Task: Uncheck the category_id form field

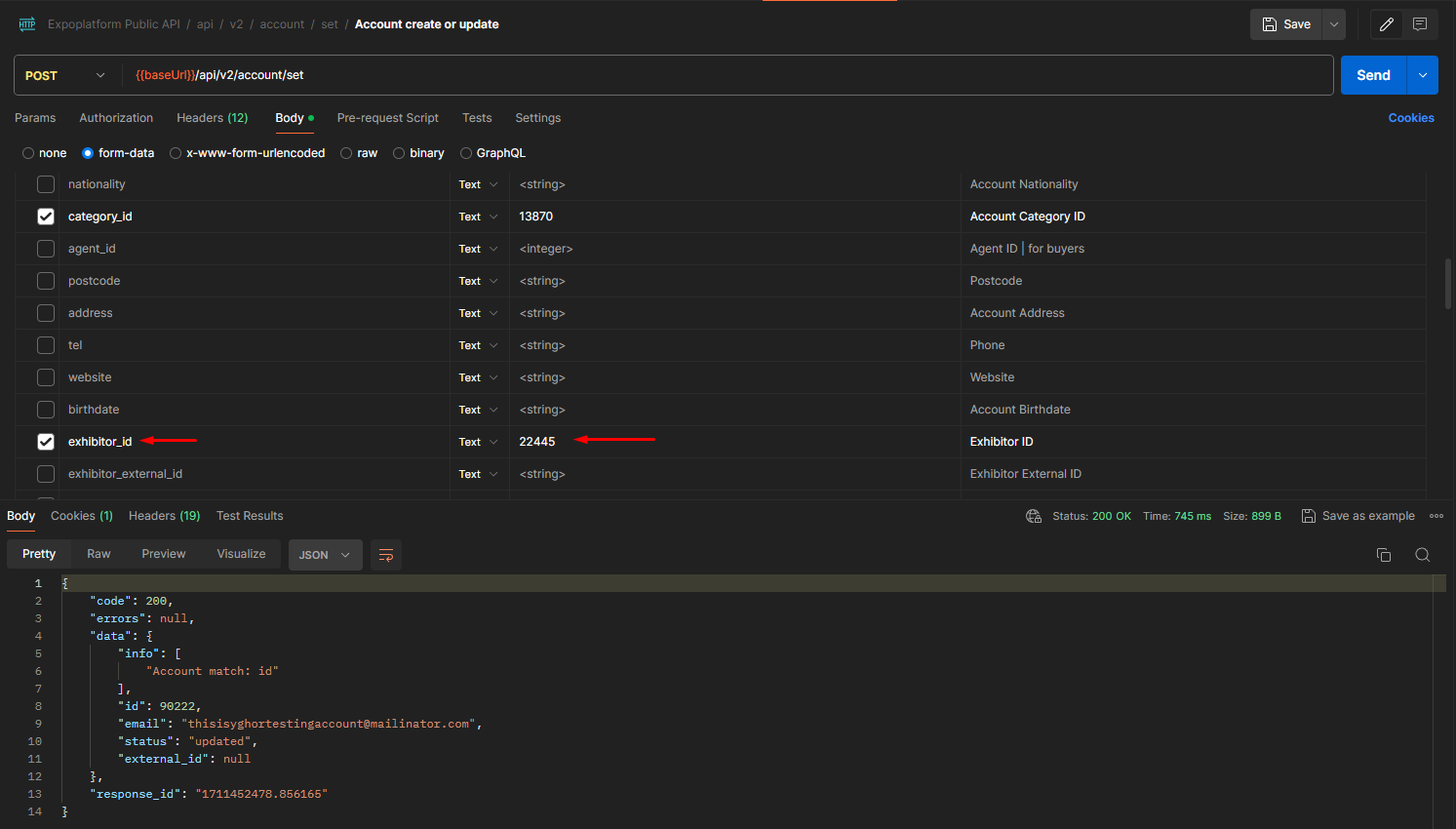Action: coord(45,216)
